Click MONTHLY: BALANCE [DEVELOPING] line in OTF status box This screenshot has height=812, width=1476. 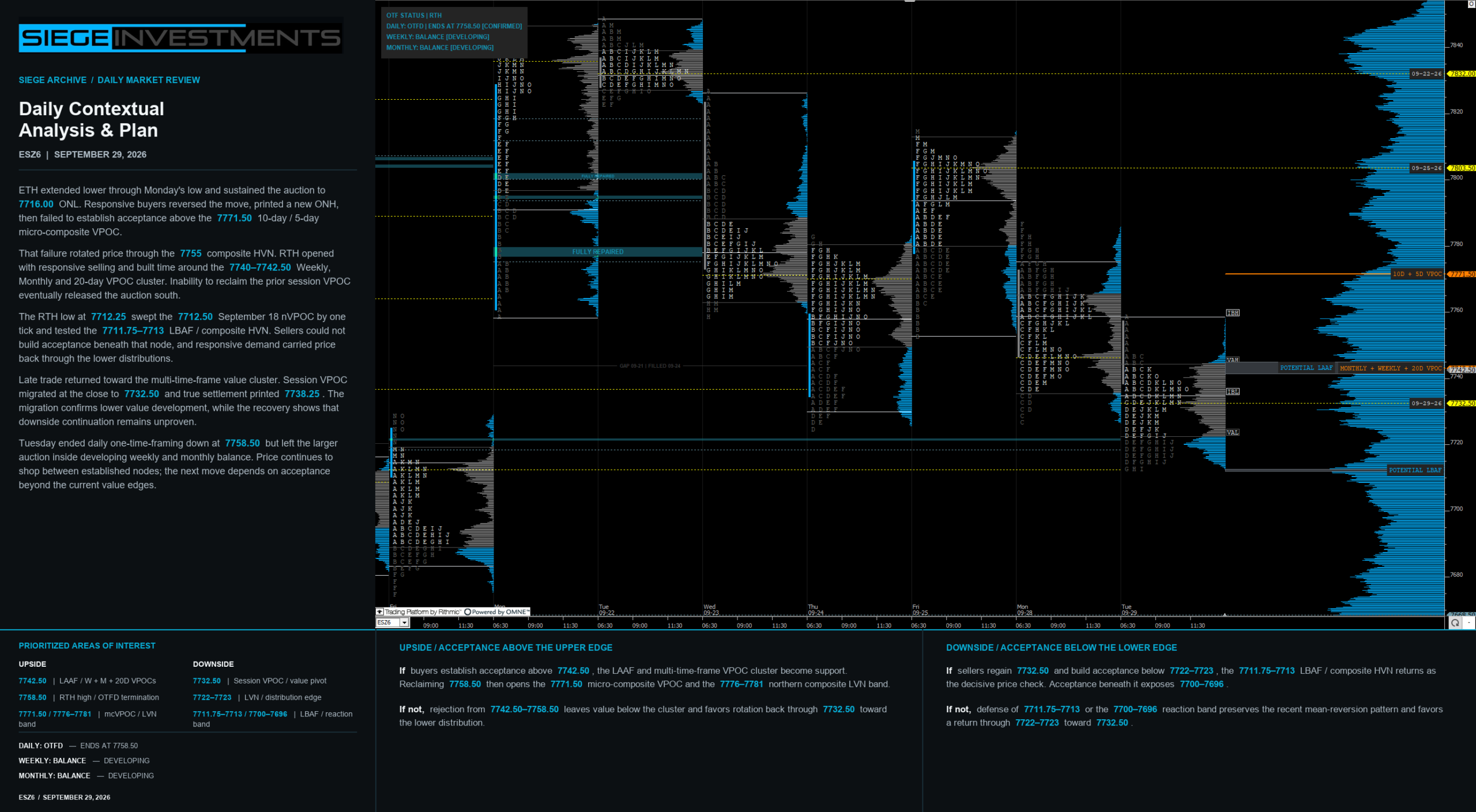tap(440, 48)
